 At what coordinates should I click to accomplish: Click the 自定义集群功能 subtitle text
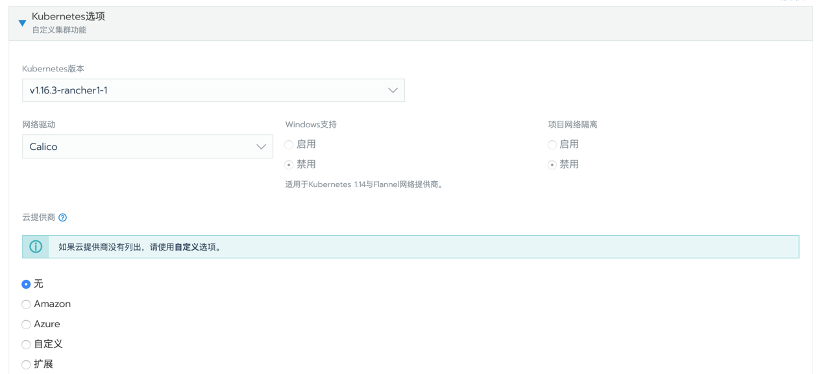point(59,30)
